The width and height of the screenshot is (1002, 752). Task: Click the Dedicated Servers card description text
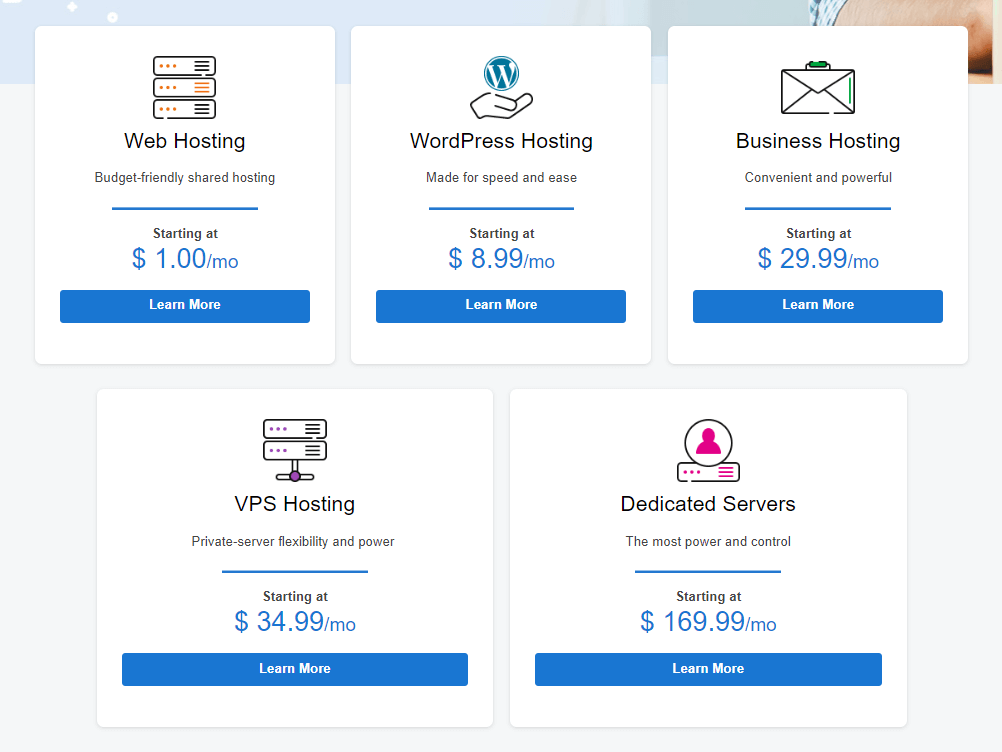pos(707,541)
